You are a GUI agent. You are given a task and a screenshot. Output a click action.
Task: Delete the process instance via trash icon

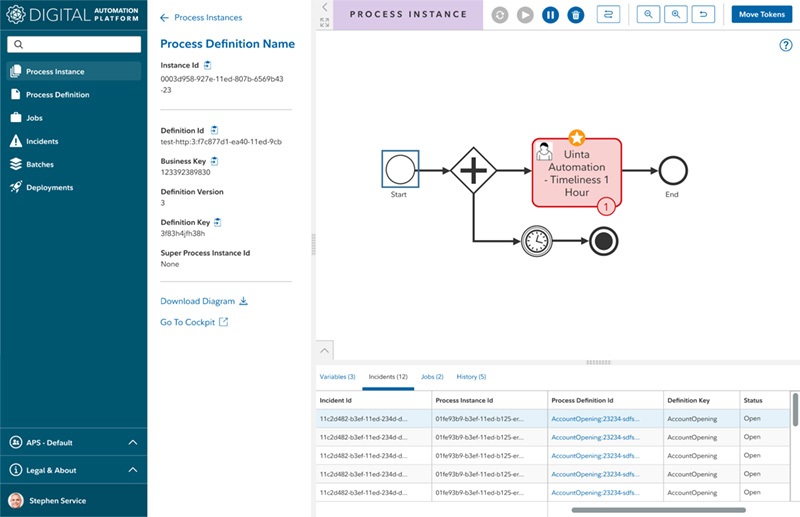575,15
